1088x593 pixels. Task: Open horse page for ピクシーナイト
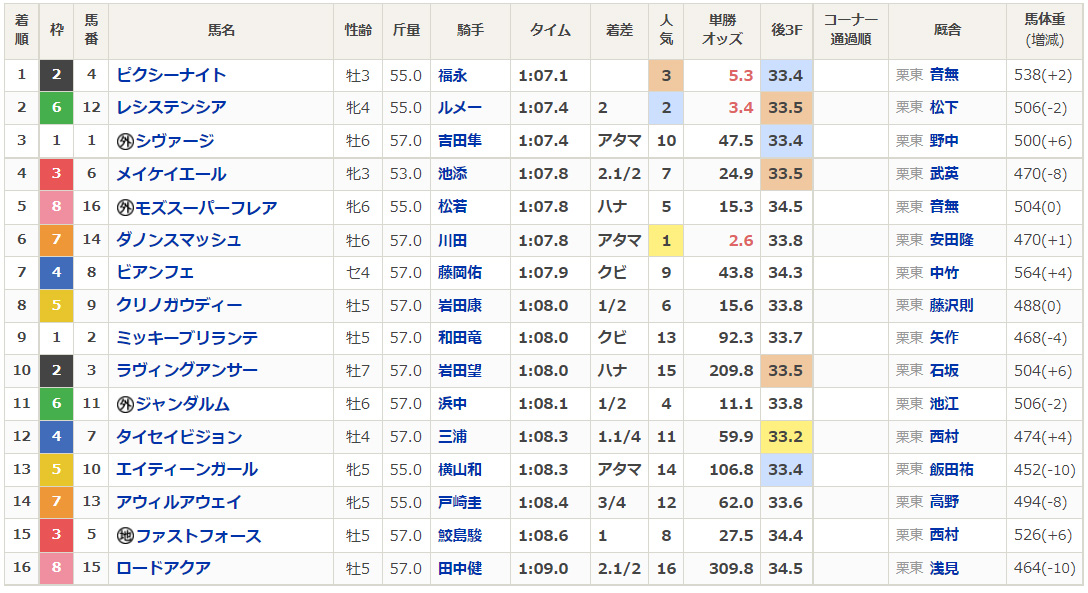(171, 75)
